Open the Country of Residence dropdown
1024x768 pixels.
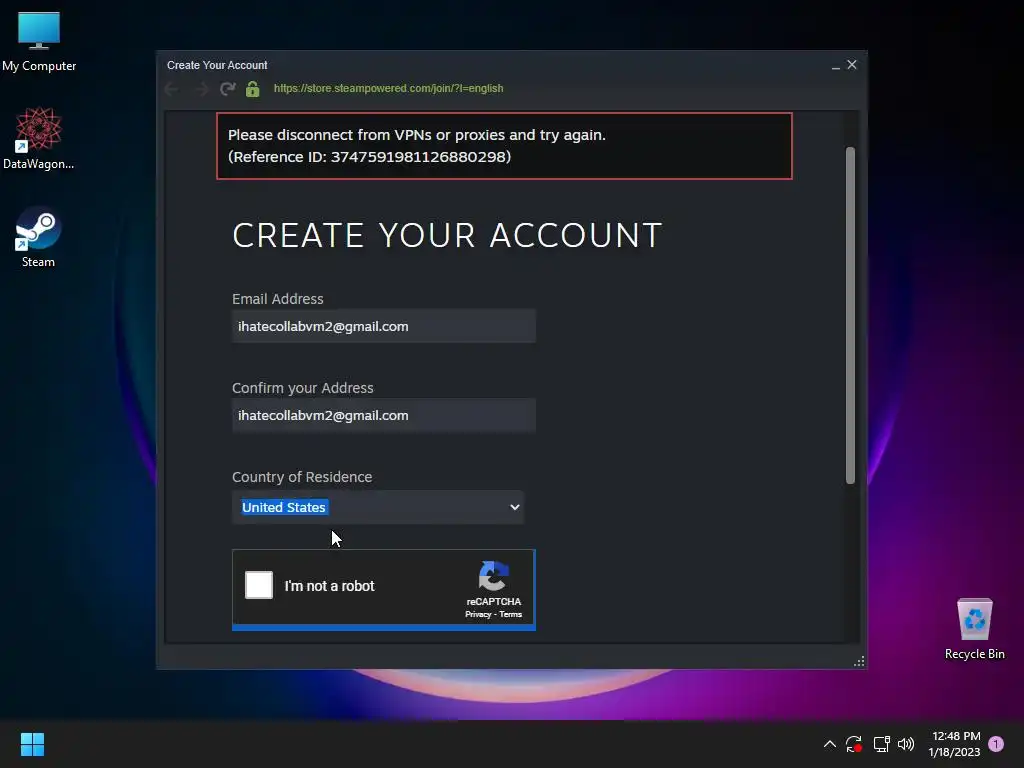378,507
